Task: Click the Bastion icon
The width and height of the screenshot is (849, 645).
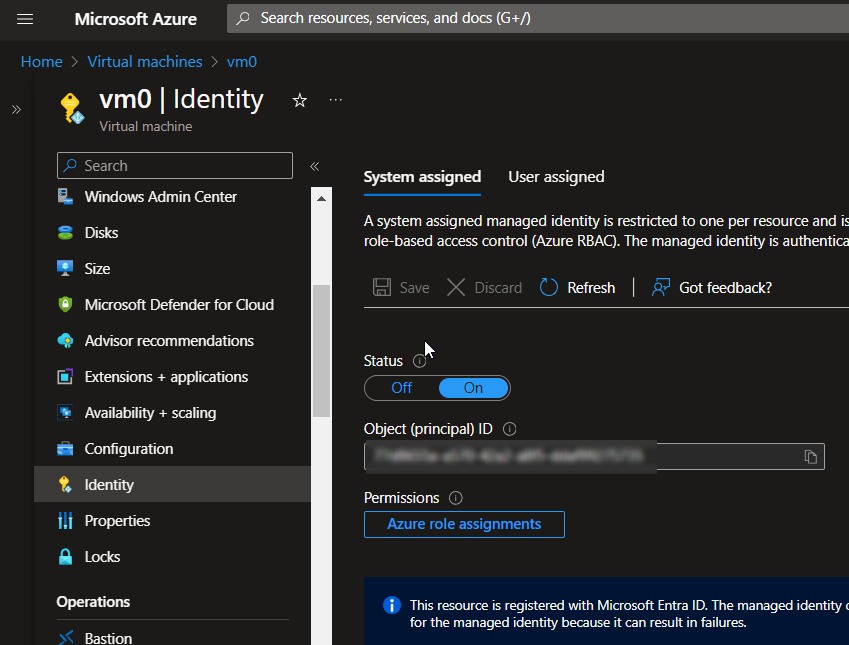Action: tap(66, 638)
